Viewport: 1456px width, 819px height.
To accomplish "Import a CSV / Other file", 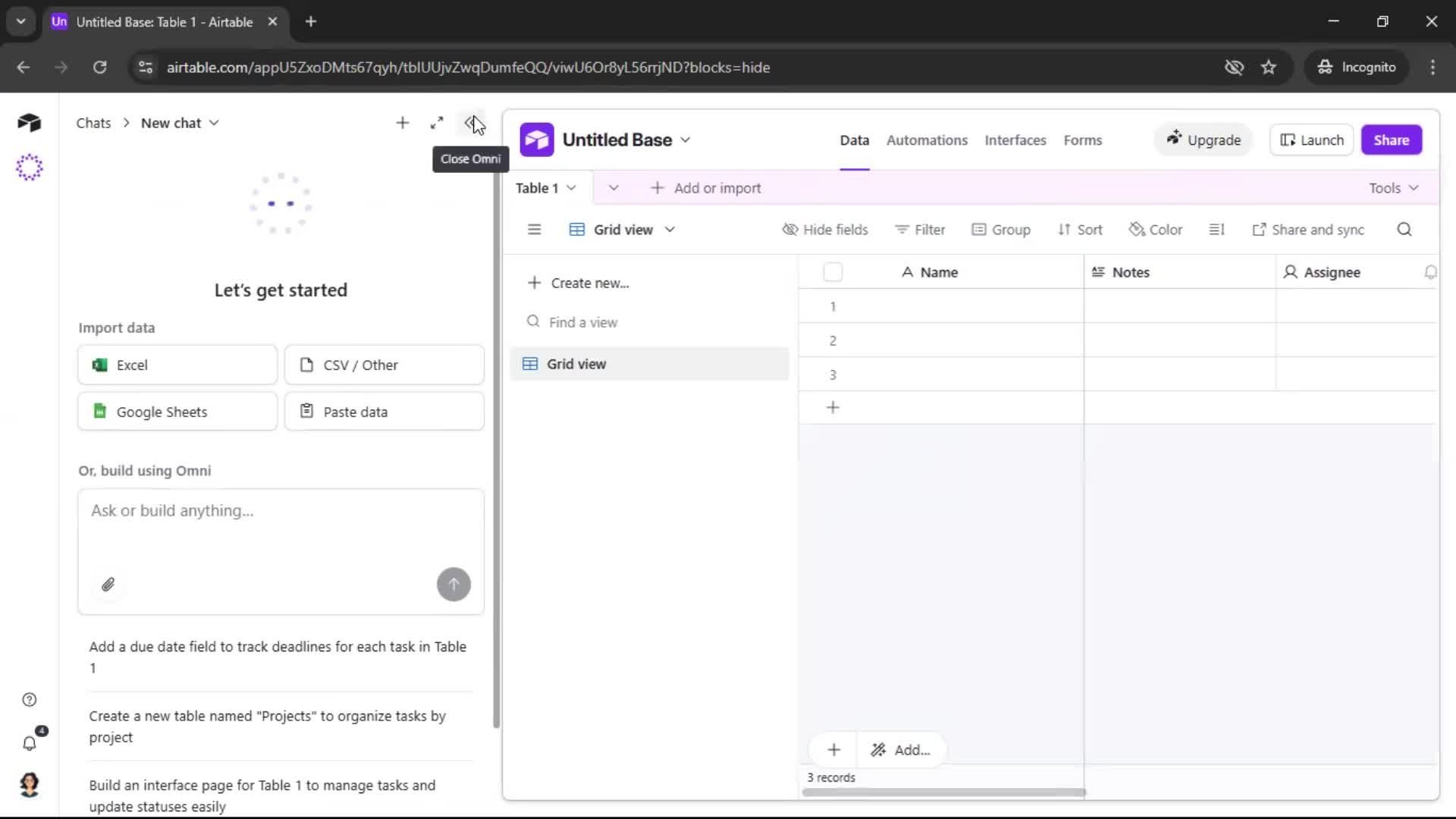I will point(384,366).
